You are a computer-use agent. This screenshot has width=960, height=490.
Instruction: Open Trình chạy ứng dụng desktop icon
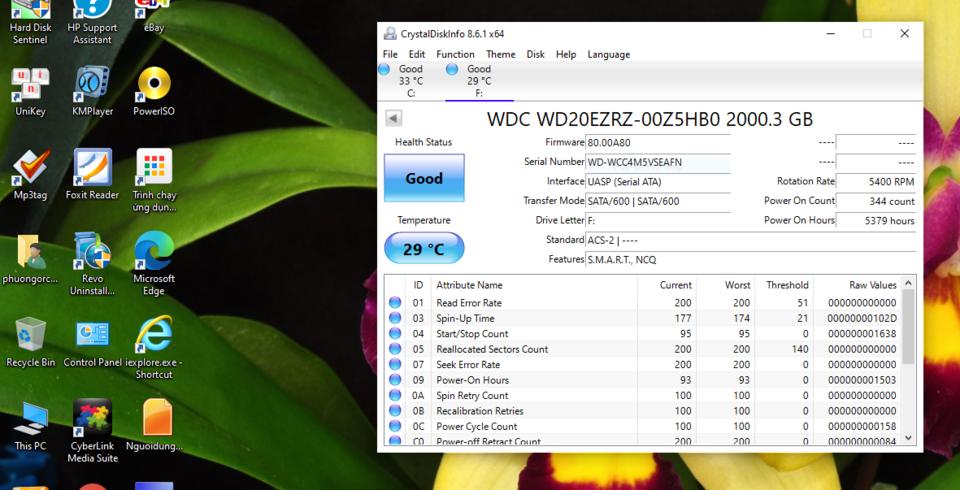tap(154, 181)
